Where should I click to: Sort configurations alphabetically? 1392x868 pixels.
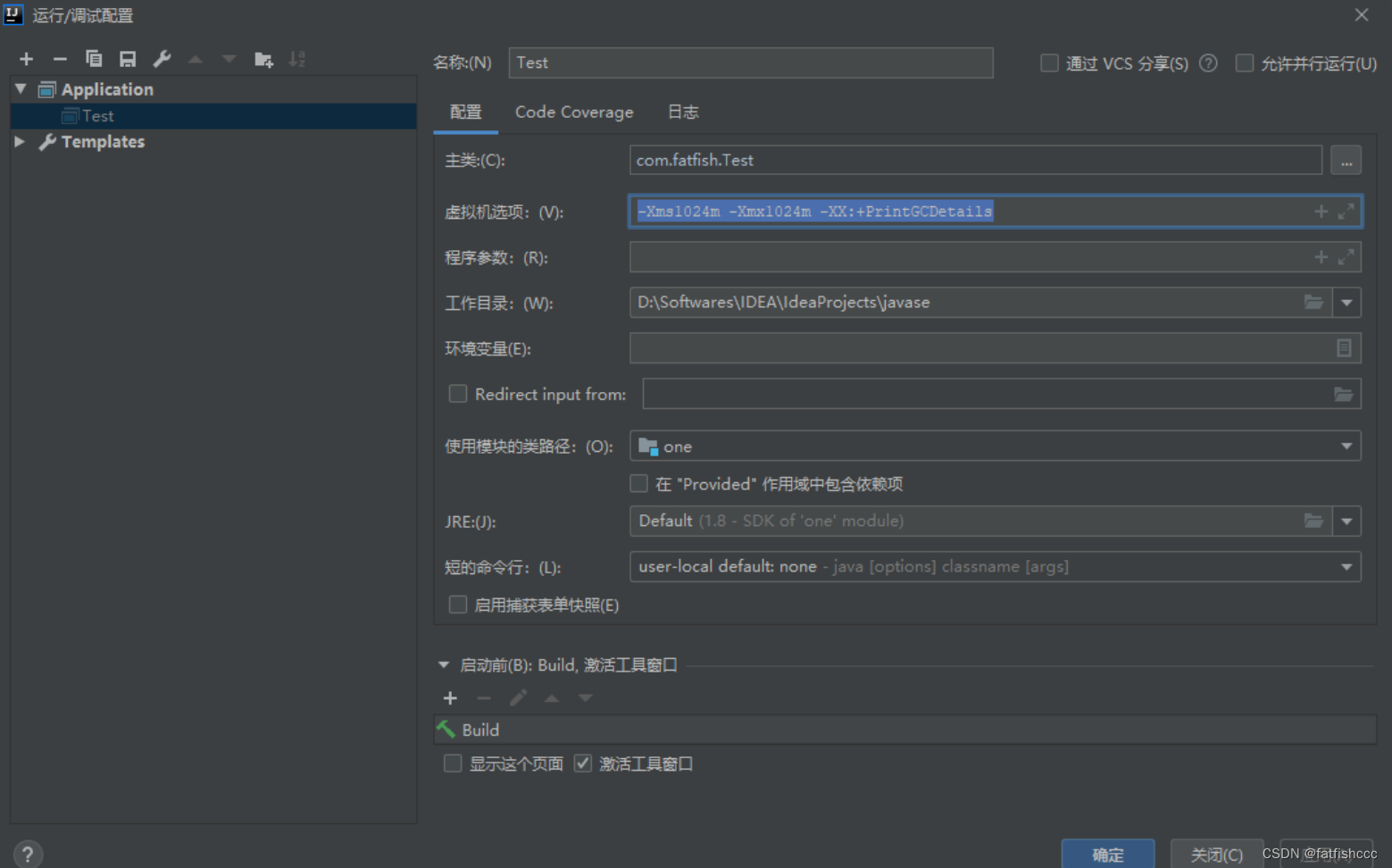(x=297, y=59)
